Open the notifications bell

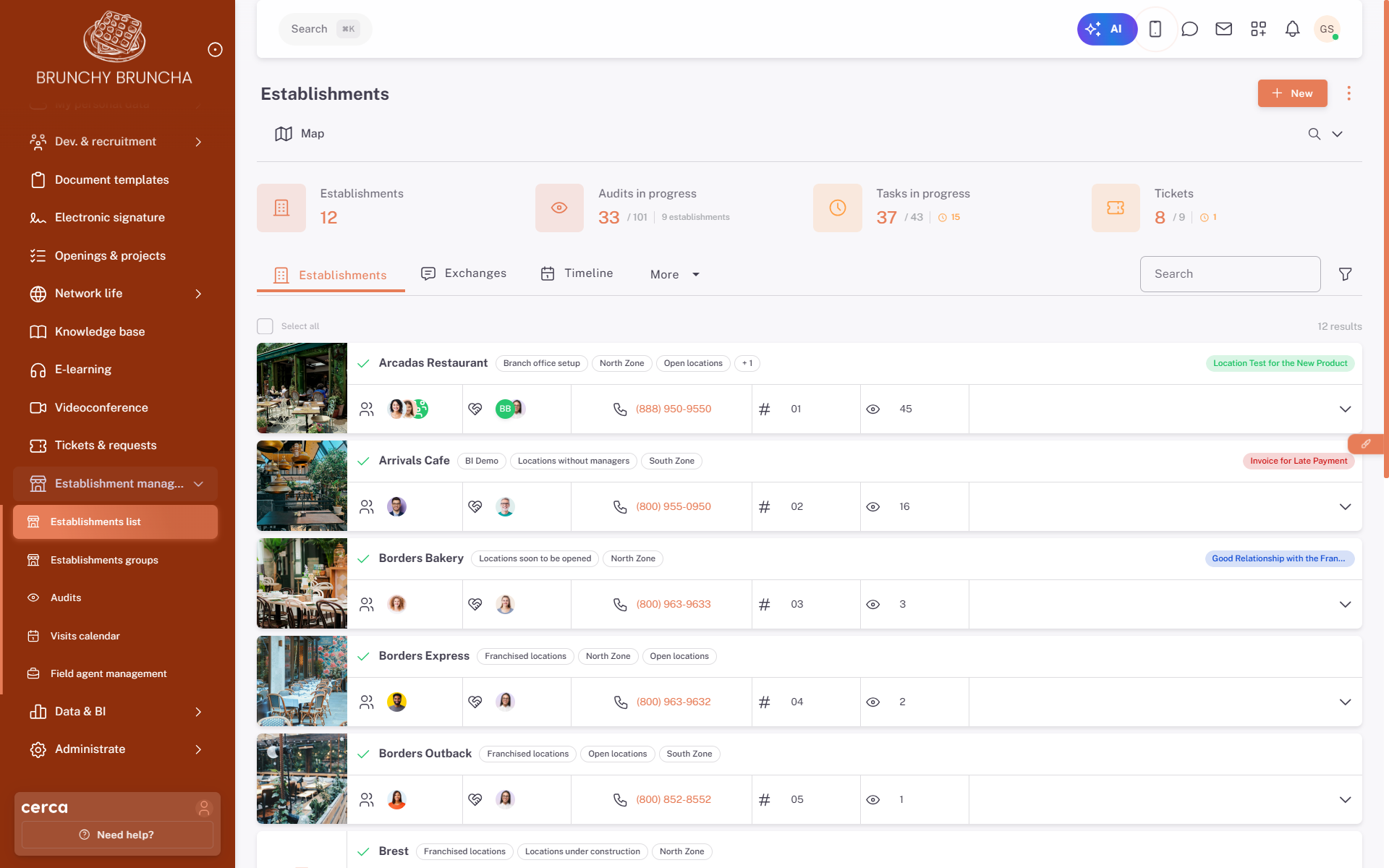click(1292, 29)
